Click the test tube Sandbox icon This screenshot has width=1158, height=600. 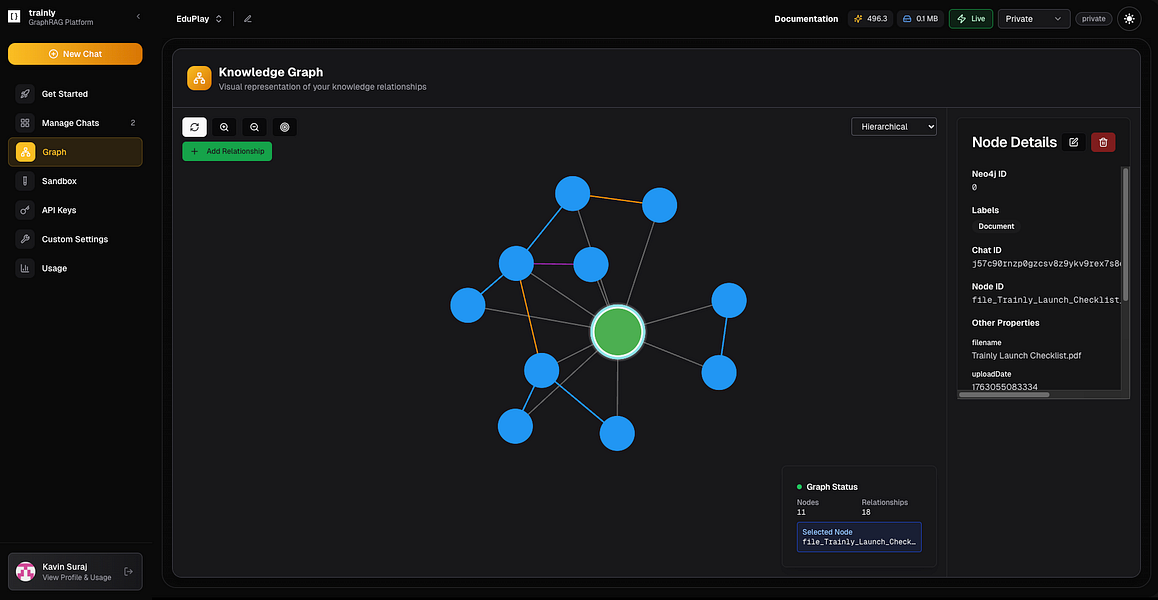[25, 181]
